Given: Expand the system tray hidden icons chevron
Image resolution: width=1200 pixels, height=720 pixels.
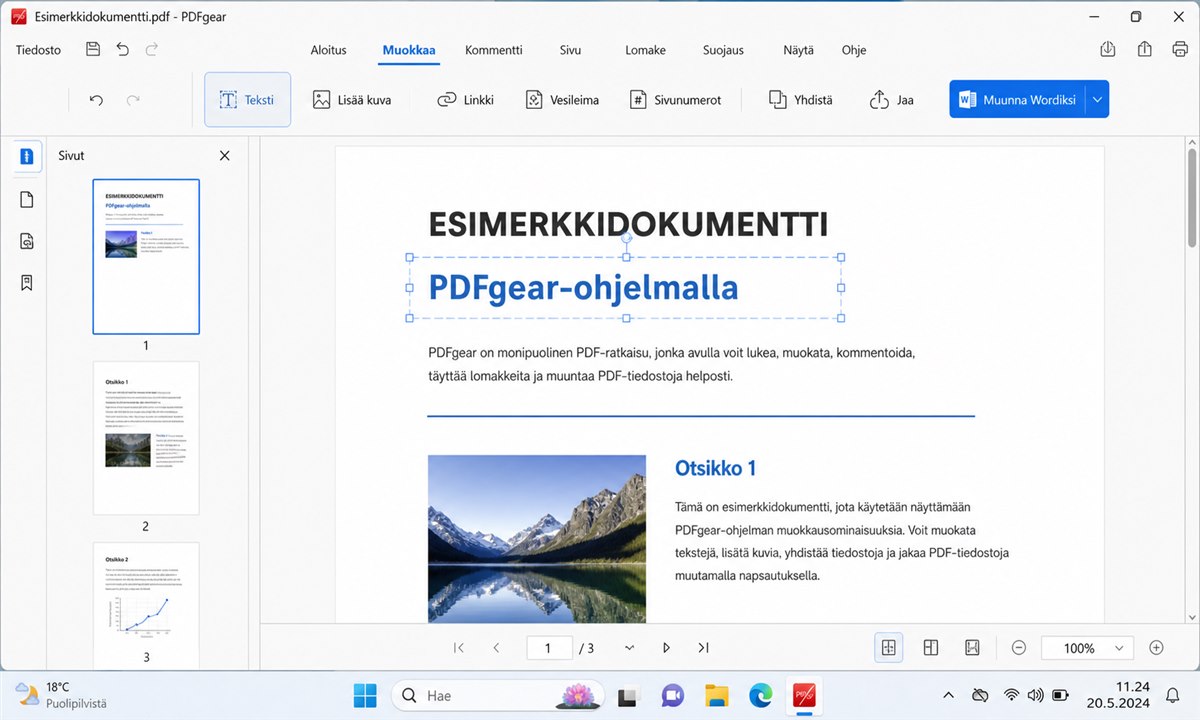Looking at the screenshot, I should click(948, 695).
